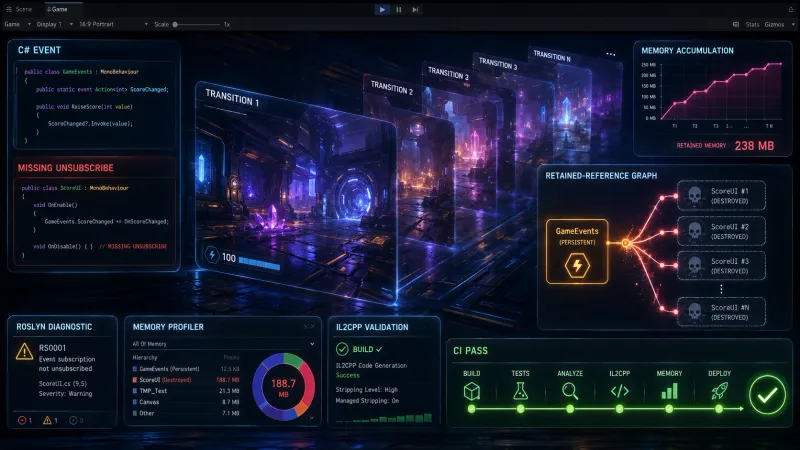Click the 188.7 MB donut chart center
Viewport: 800px width, 450px height.
click(283, 387)
